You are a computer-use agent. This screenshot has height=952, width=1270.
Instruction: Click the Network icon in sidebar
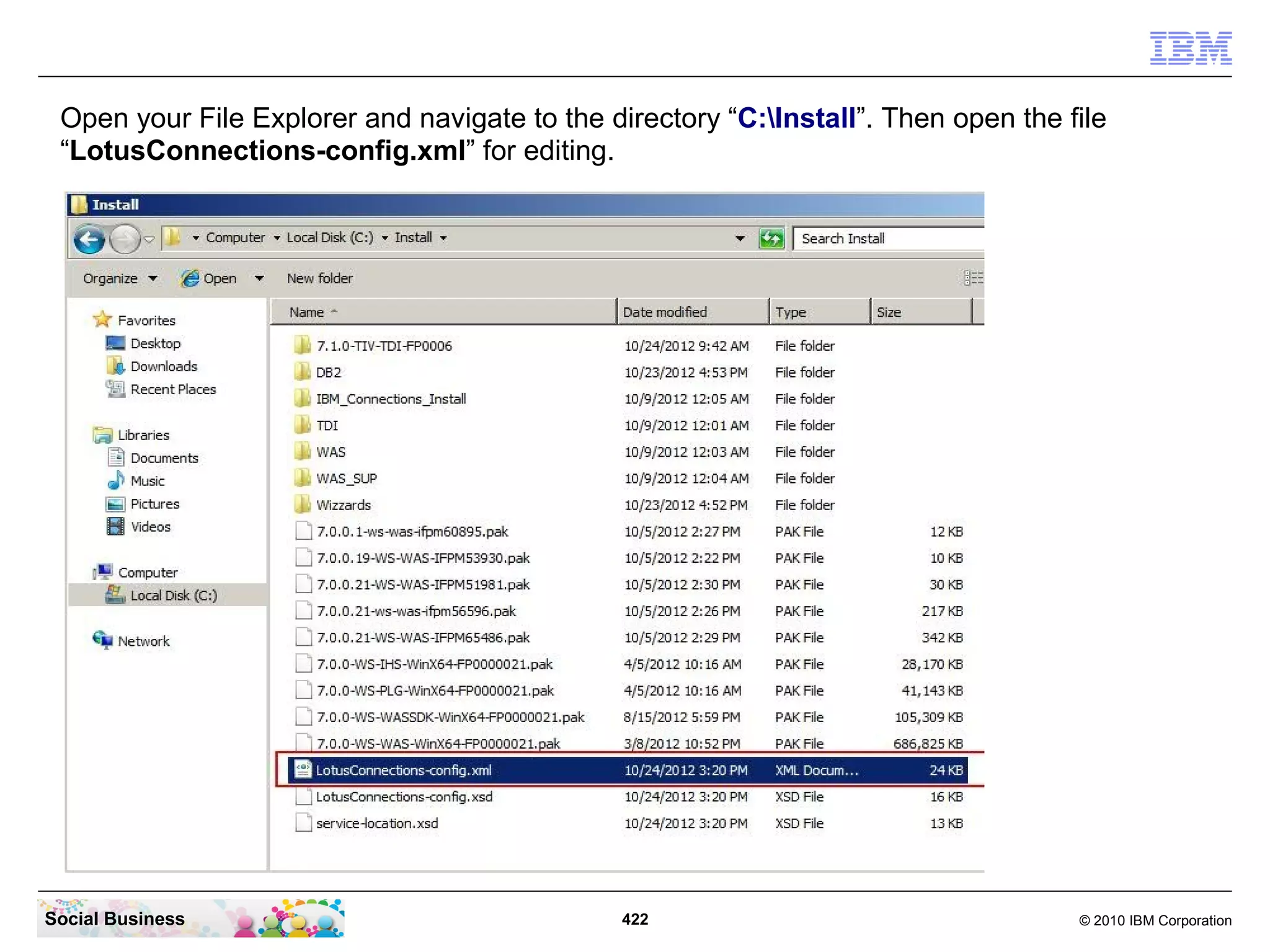coord(102,640)
